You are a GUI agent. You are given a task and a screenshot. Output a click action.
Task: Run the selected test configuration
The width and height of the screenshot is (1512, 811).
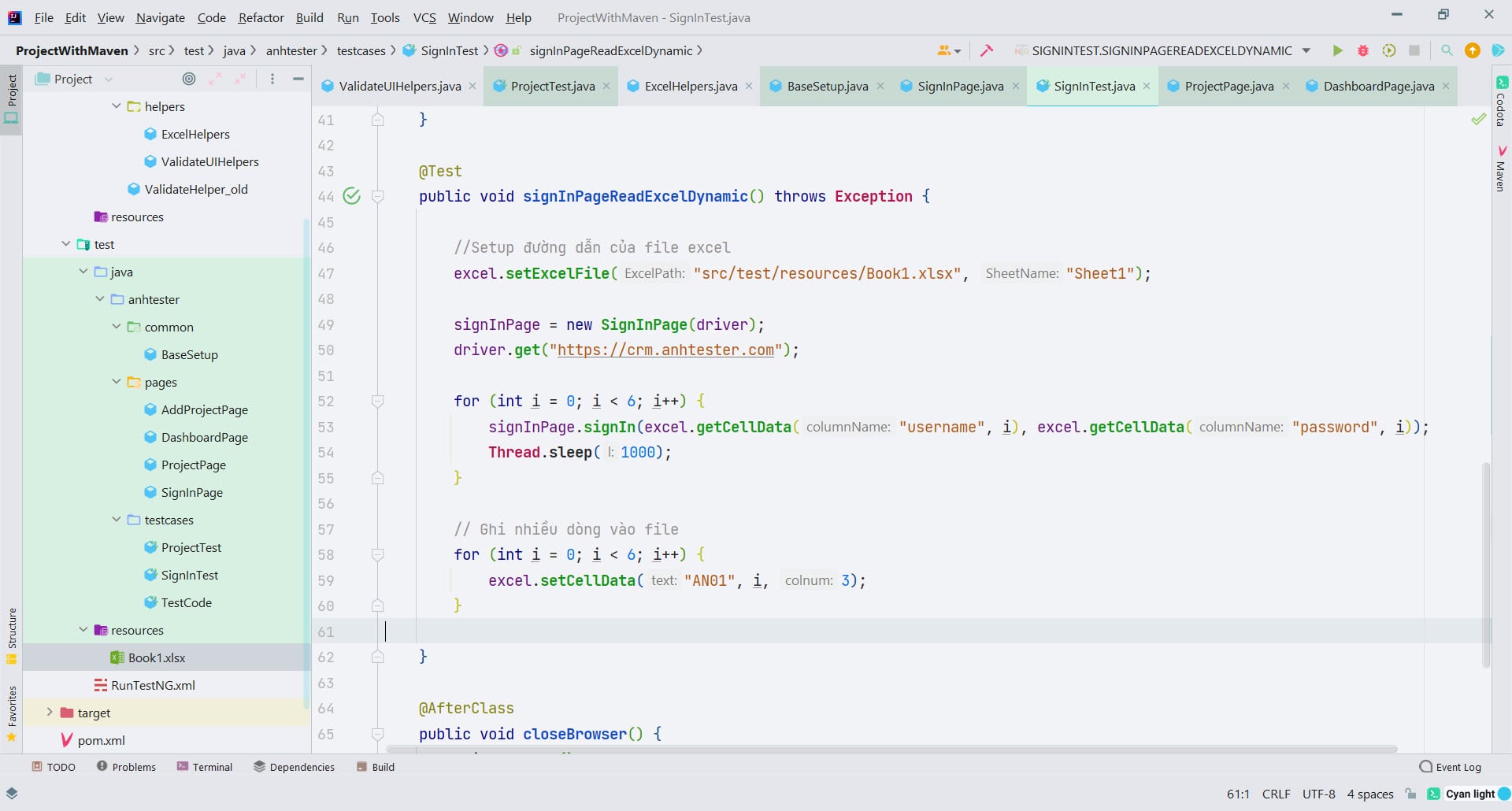[1337, 50]
